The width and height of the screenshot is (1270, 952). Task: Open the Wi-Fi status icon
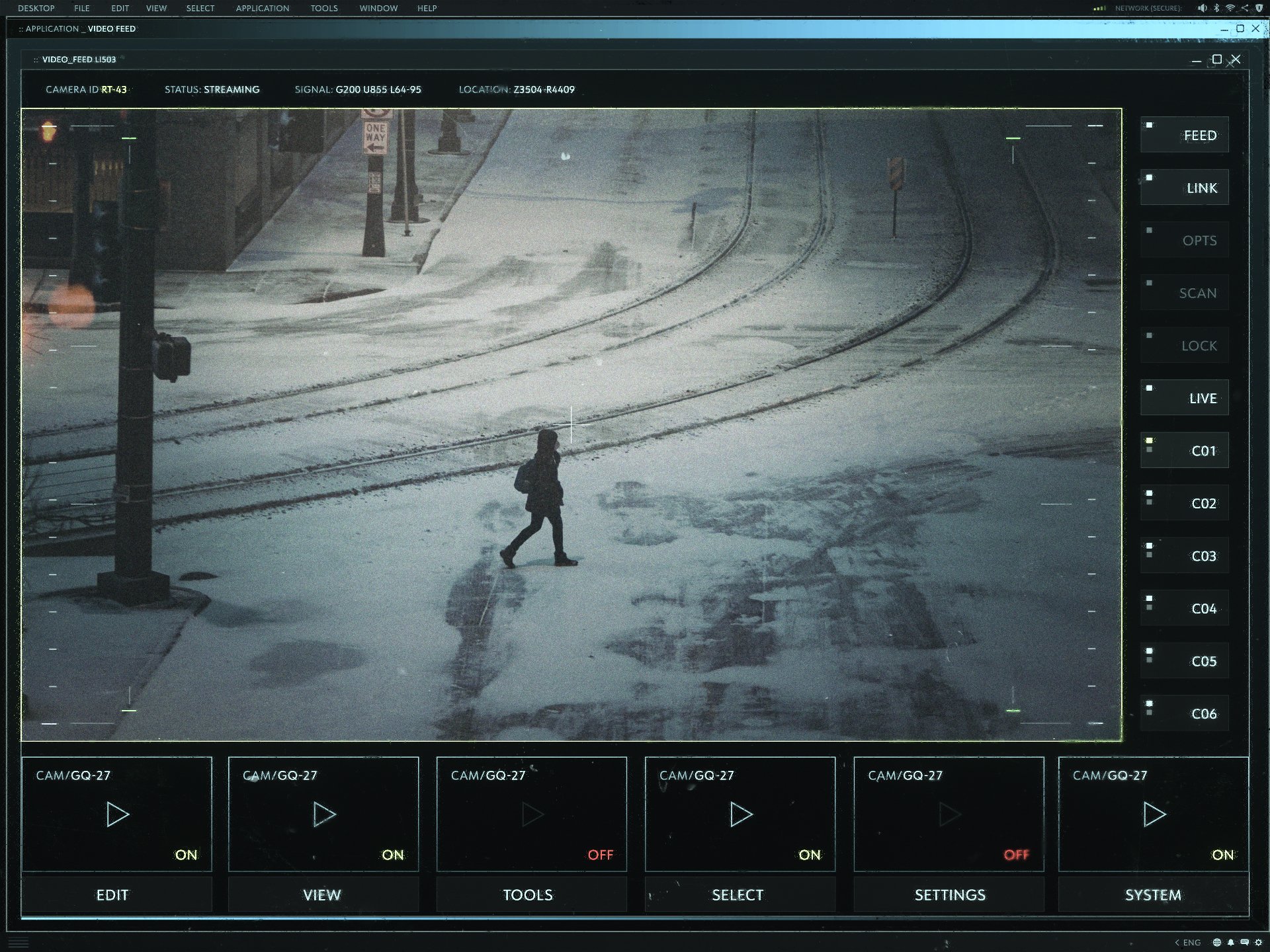click(x=1230, y=8)
